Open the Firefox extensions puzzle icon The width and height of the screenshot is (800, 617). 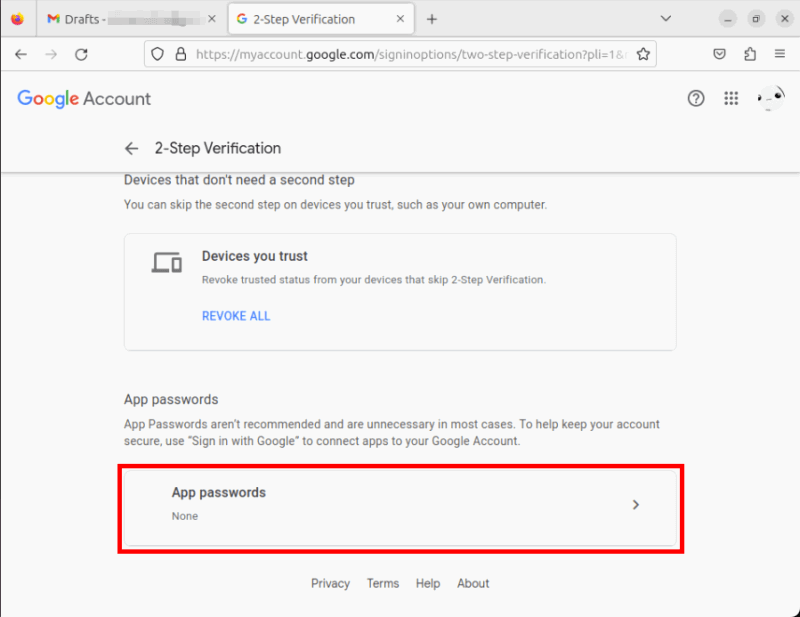[x=753, y=54]
